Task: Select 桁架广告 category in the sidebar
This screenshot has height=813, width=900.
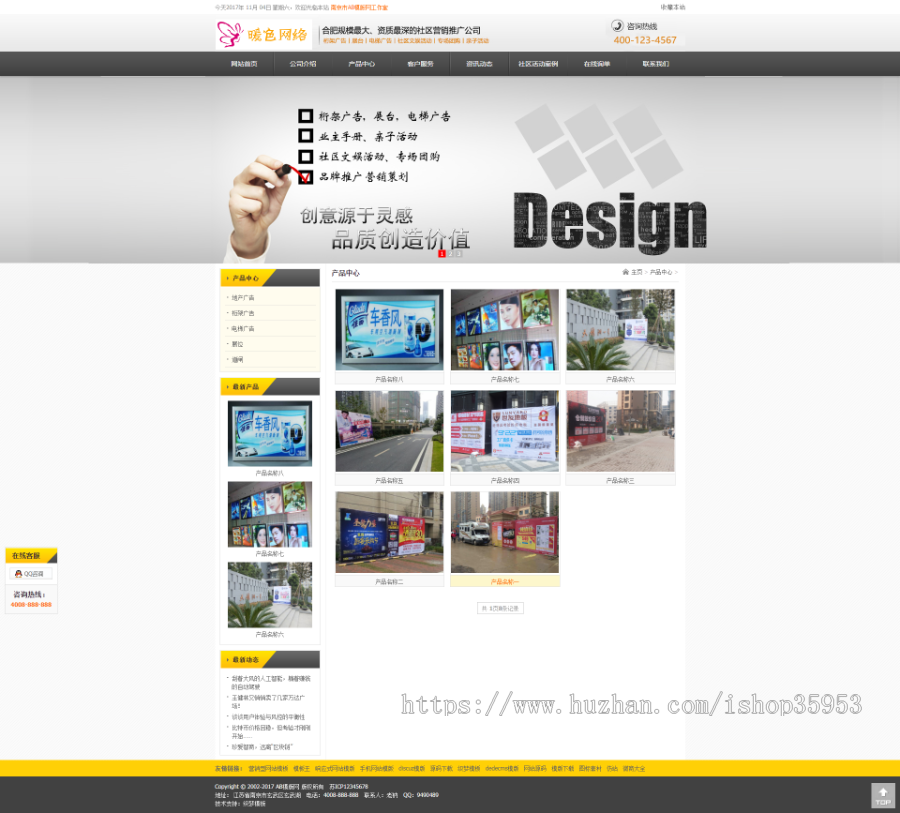Action: point(243,313)
